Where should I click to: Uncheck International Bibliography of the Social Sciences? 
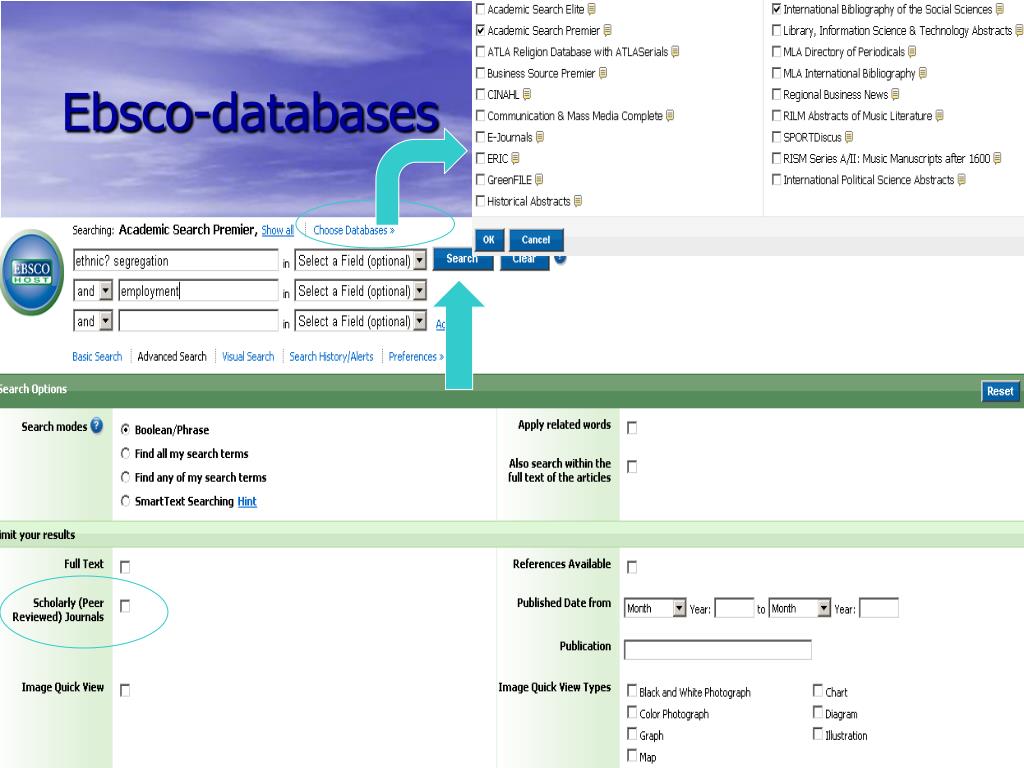[776, 9]
